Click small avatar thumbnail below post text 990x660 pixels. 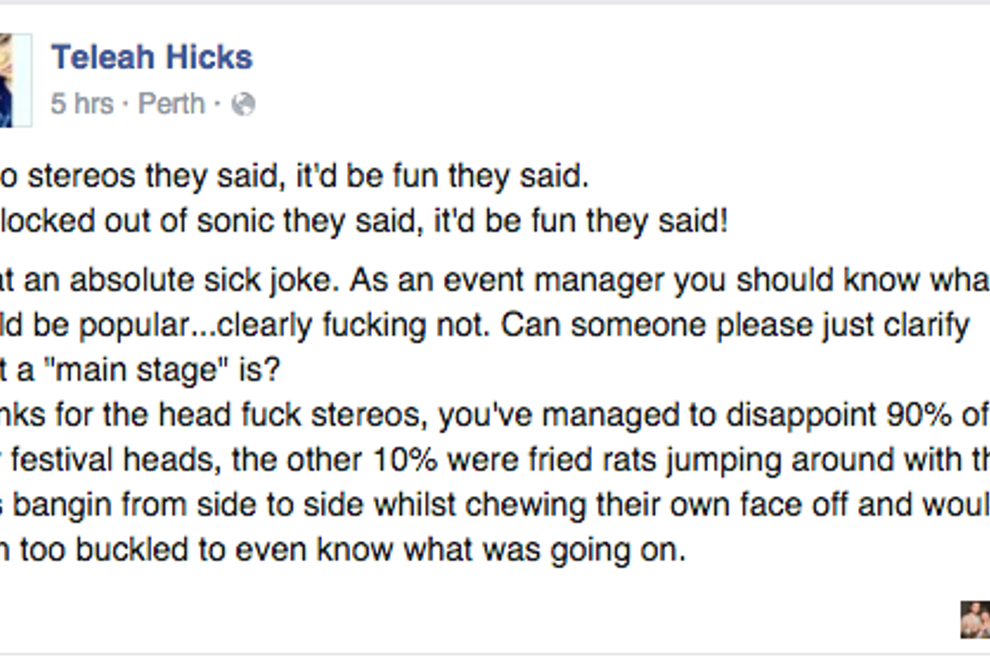tap(974, 619)
